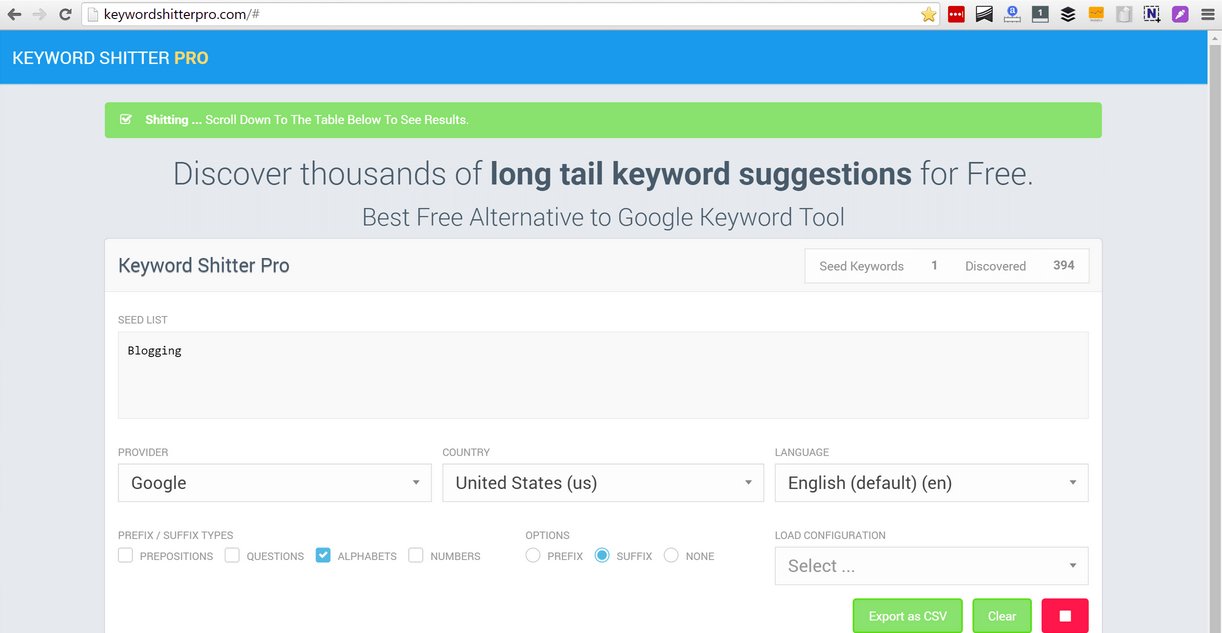This screenshot has width=1222, height=633.
Task: Click the 'Keyword Shitter Pro' panel title
Action: (204, 265)
